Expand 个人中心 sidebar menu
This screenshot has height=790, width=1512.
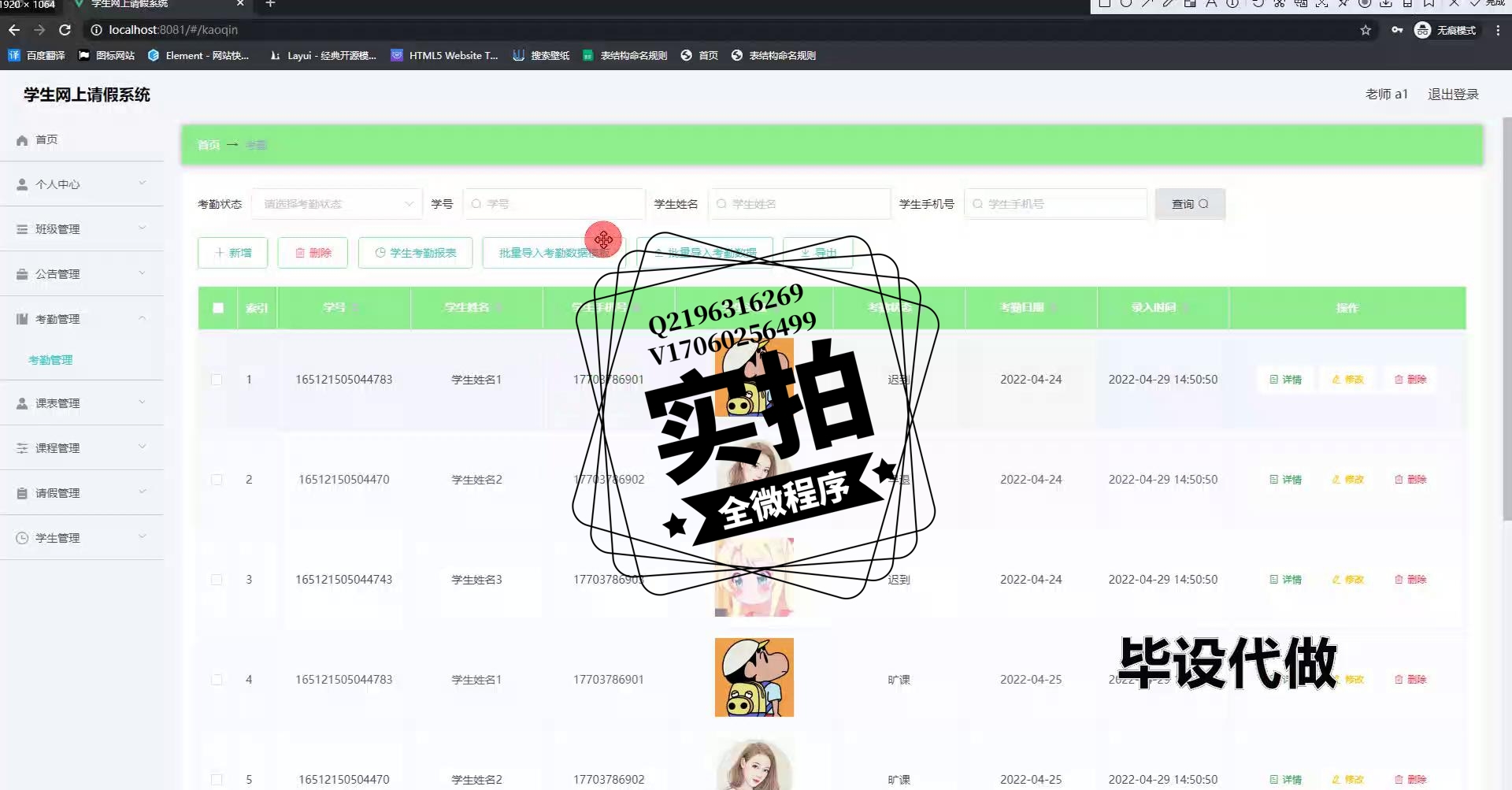tap(82, 184)
